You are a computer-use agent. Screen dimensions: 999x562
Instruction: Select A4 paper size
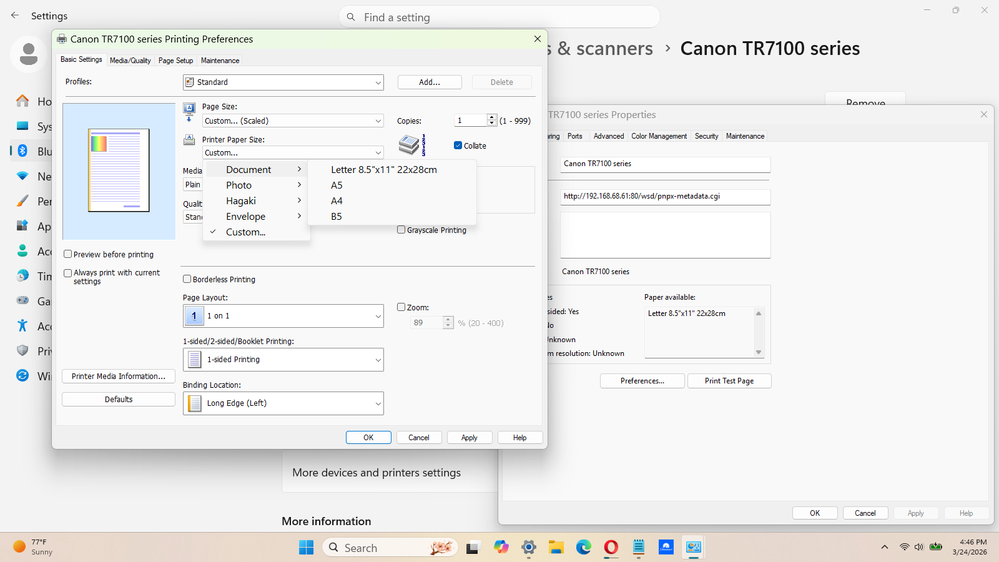pos(392,201)
